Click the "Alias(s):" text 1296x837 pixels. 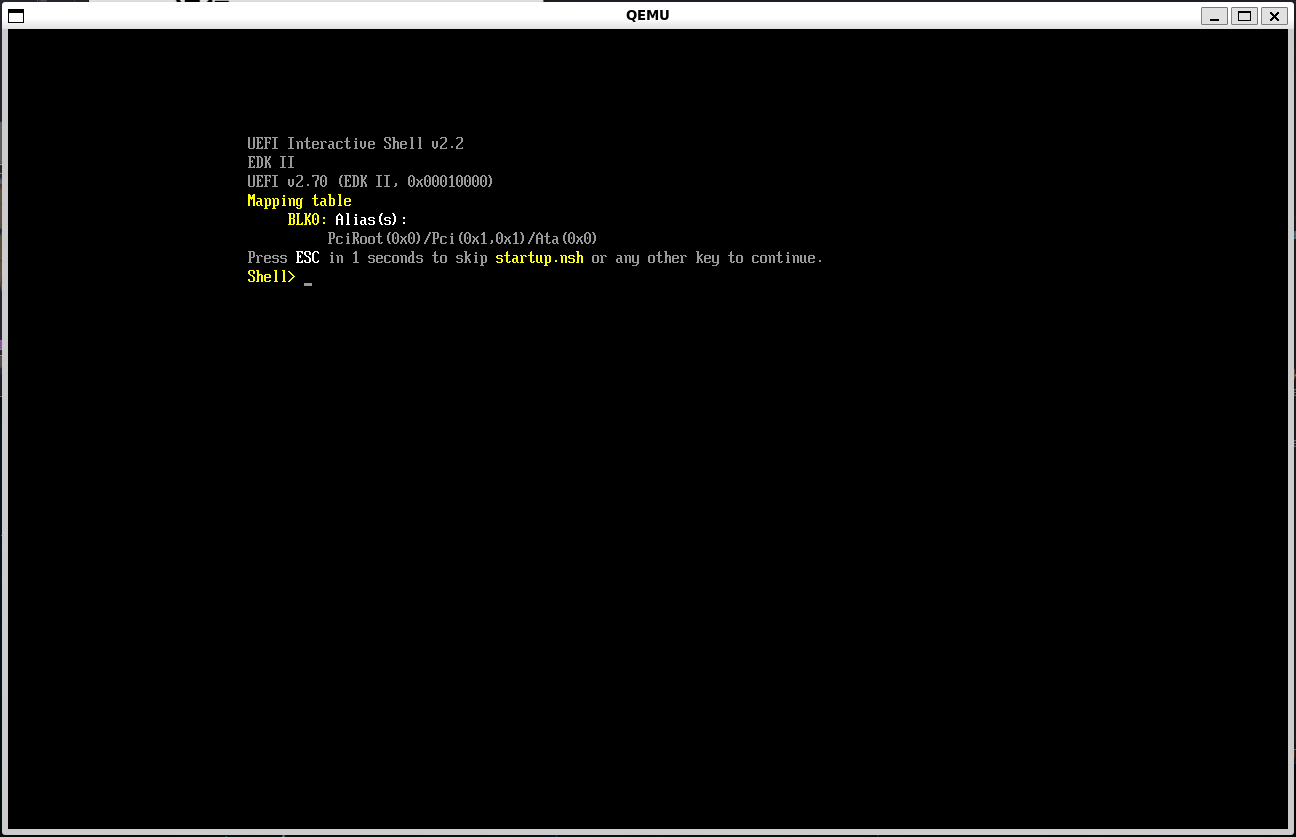[x=371, y=220]
